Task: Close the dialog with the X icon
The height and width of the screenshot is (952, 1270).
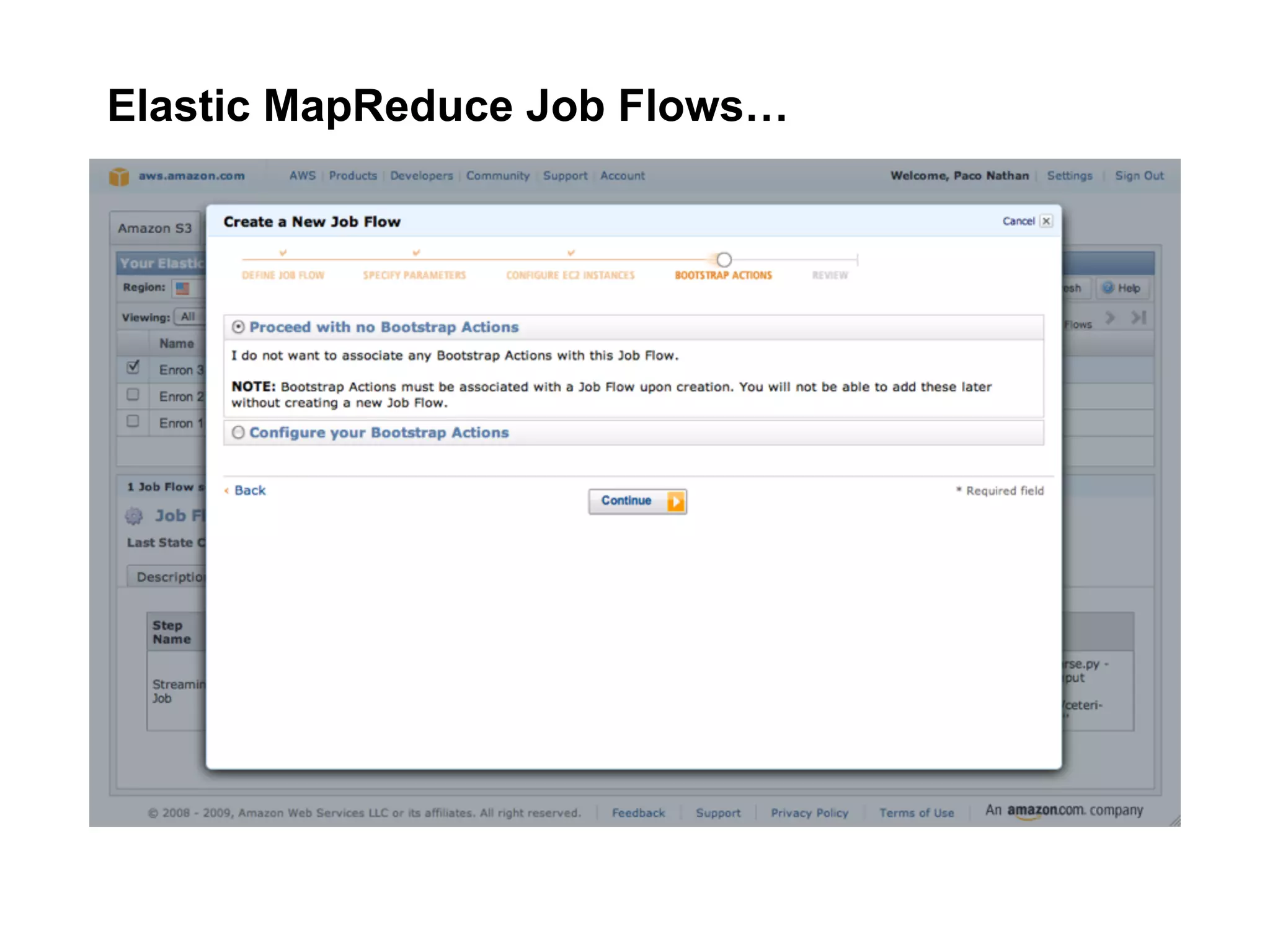Action: pyautogui.click(x=1046, y=221)
